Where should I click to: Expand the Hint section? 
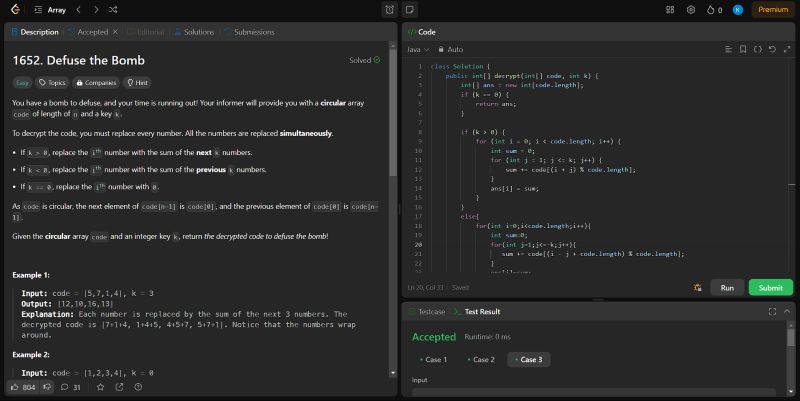[x=138, y=83]
